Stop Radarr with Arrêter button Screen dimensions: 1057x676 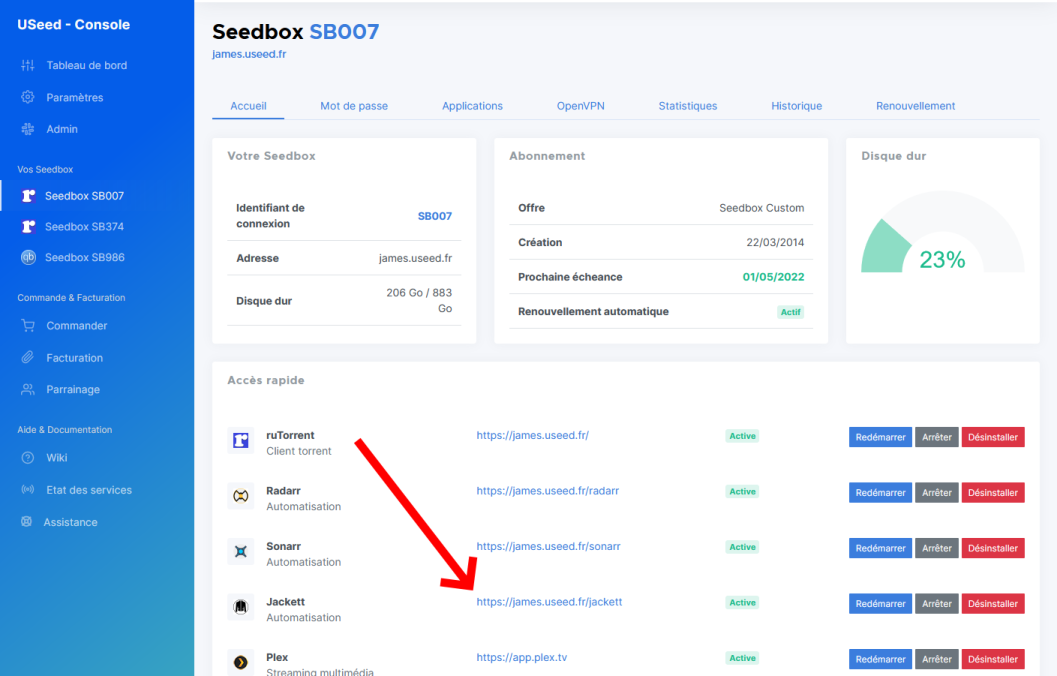point(937,493)
